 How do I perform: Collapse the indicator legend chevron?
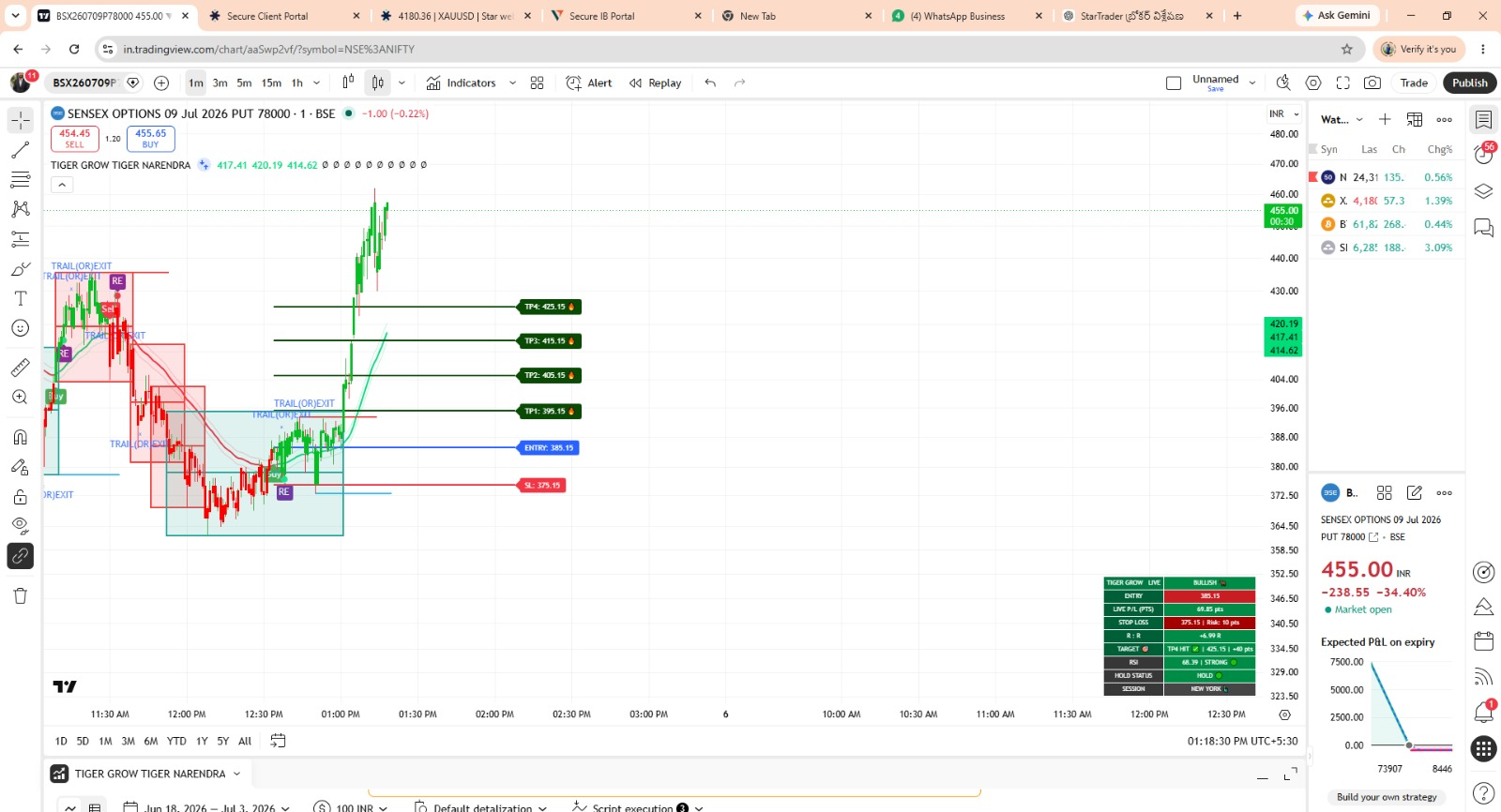click(62, 185)
